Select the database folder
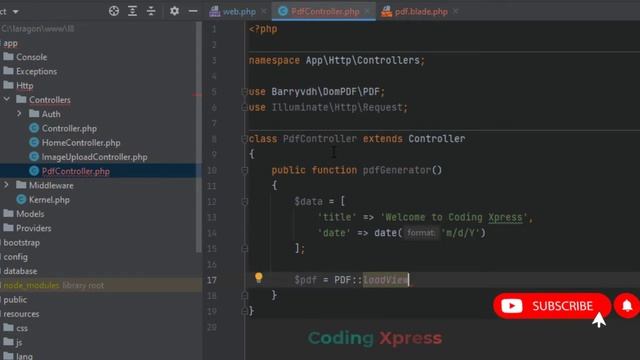This screenshot has width=640, height=360. [20, 271]
